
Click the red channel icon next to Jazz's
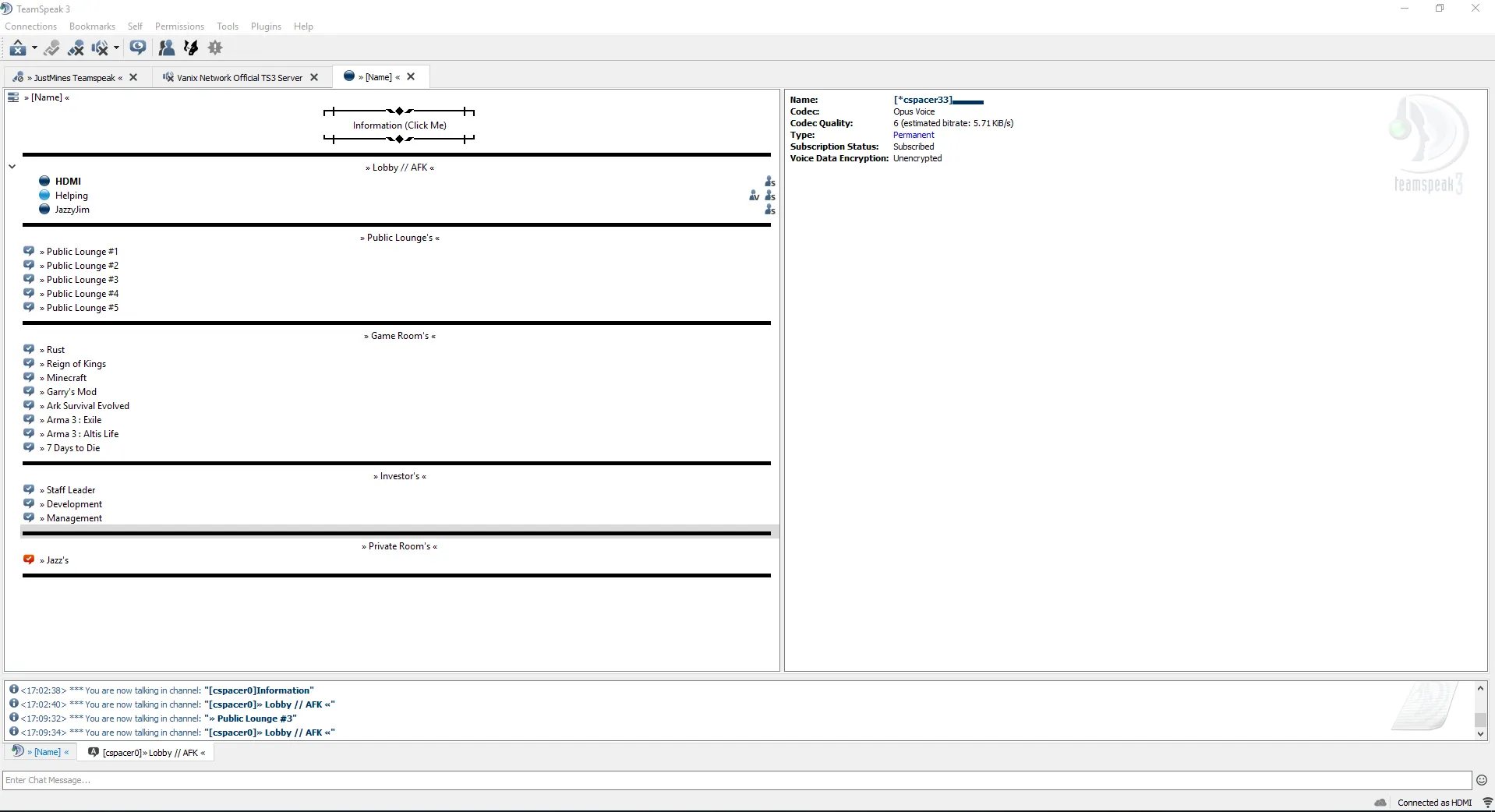tap(29, 560)
